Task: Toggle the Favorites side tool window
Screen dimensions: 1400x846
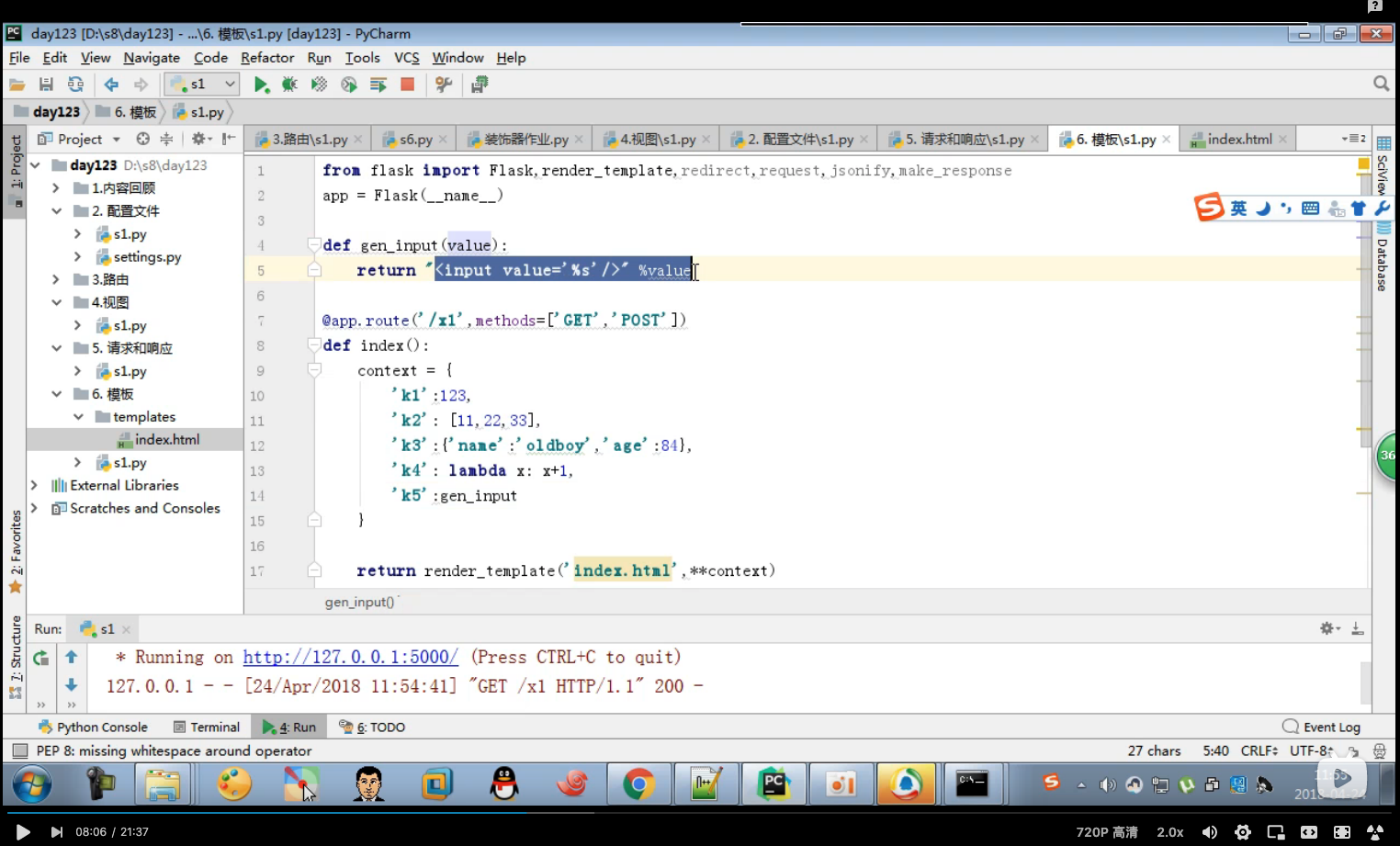Action: tap(16, 550)
